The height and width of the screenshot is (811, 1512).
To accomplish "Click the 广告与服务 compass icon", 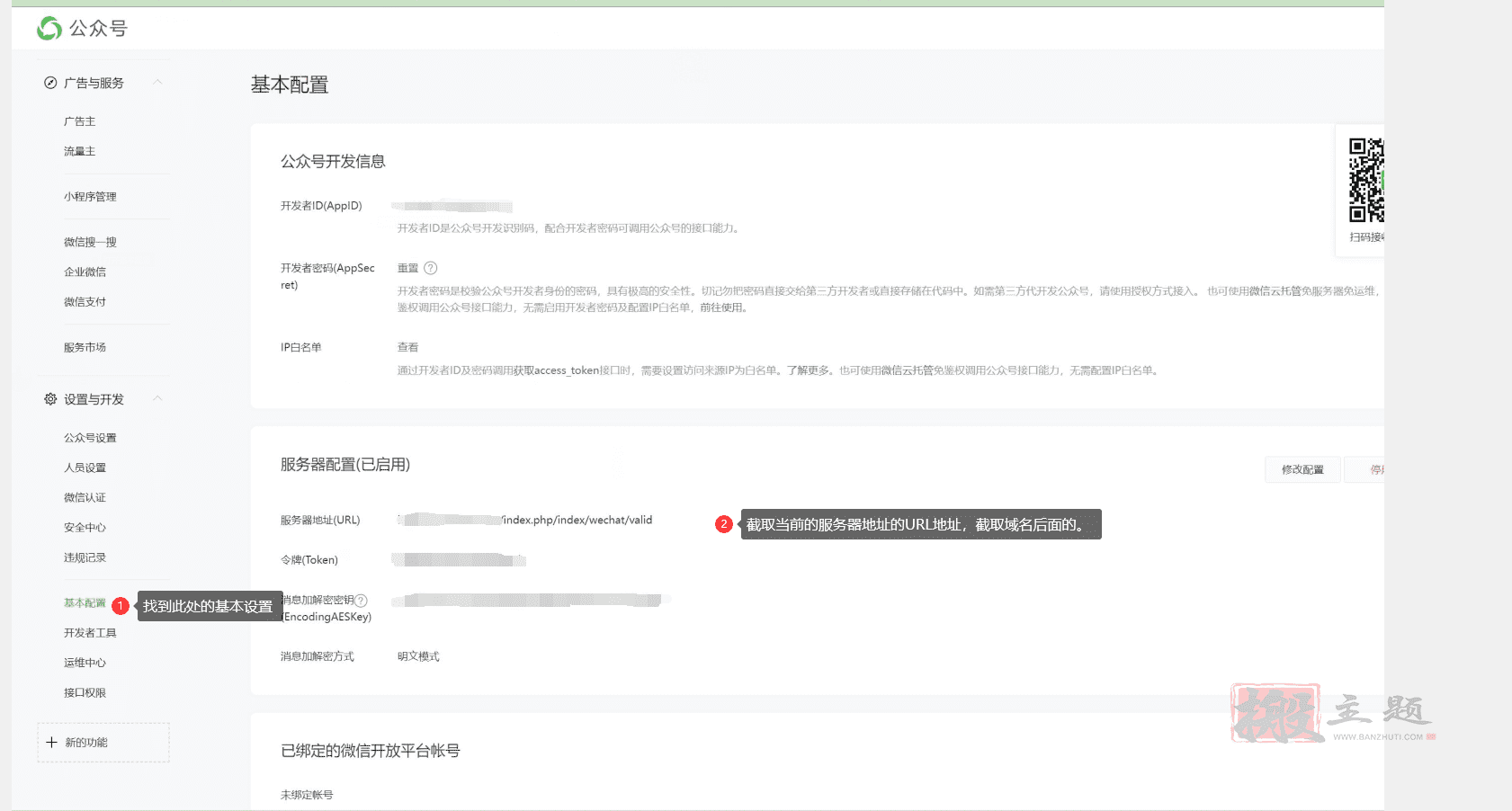I will pyautogui.click(x=50, y=83).
